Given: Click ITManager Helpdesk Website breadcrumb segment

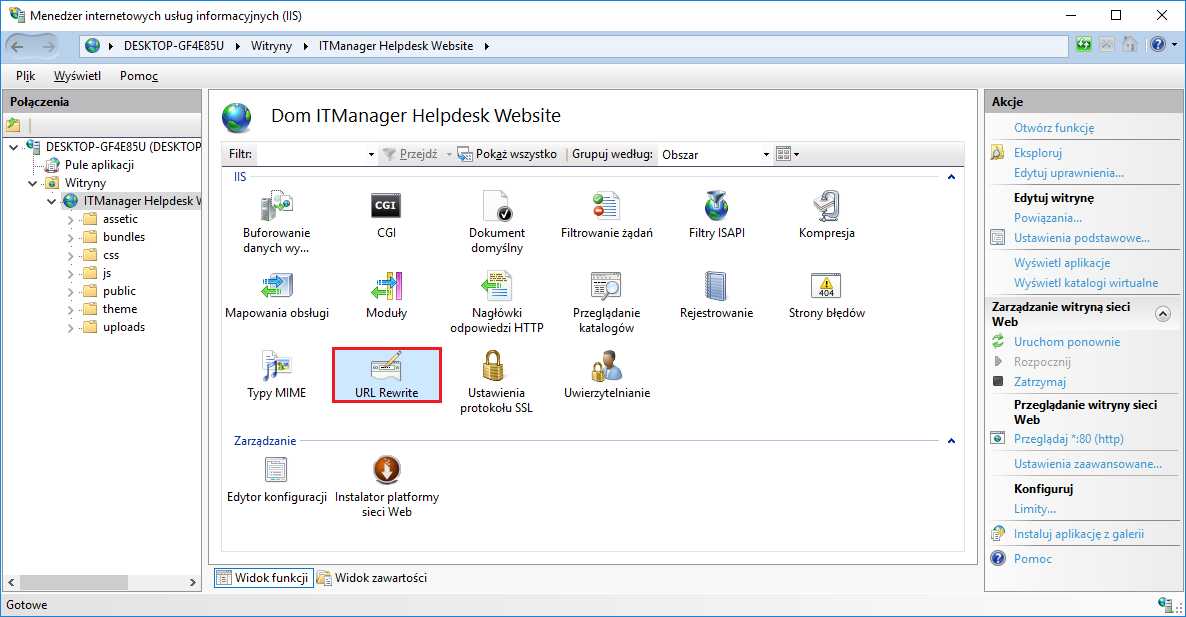Looking at the screenshot, I should tap(396, 46).
